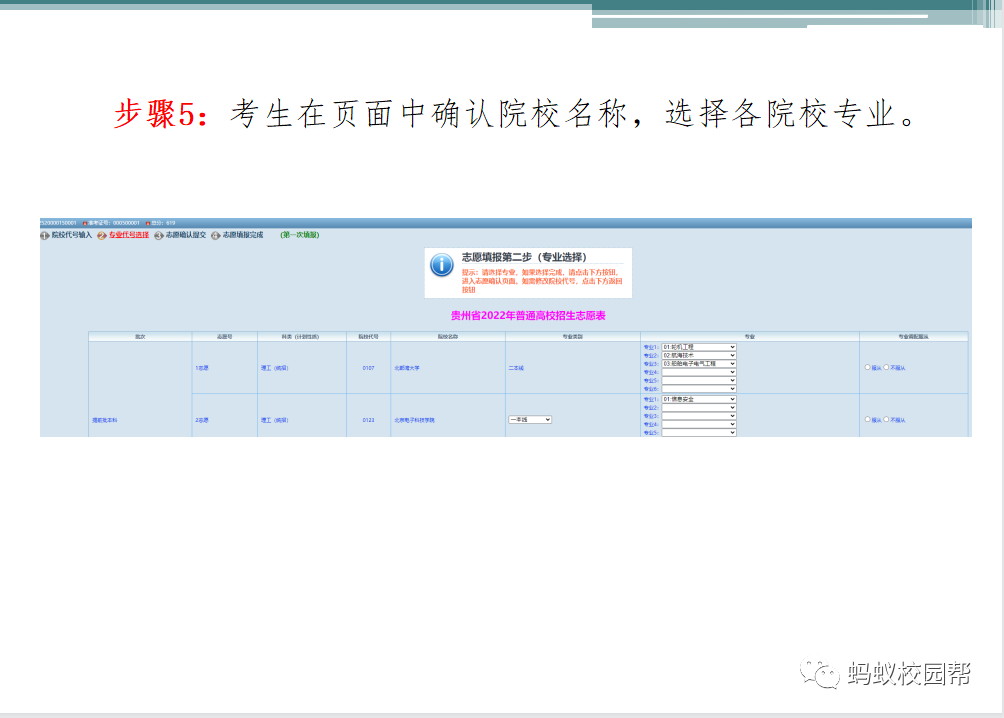Select 服从 radio for the 2志愿 row

coord(867,419)
